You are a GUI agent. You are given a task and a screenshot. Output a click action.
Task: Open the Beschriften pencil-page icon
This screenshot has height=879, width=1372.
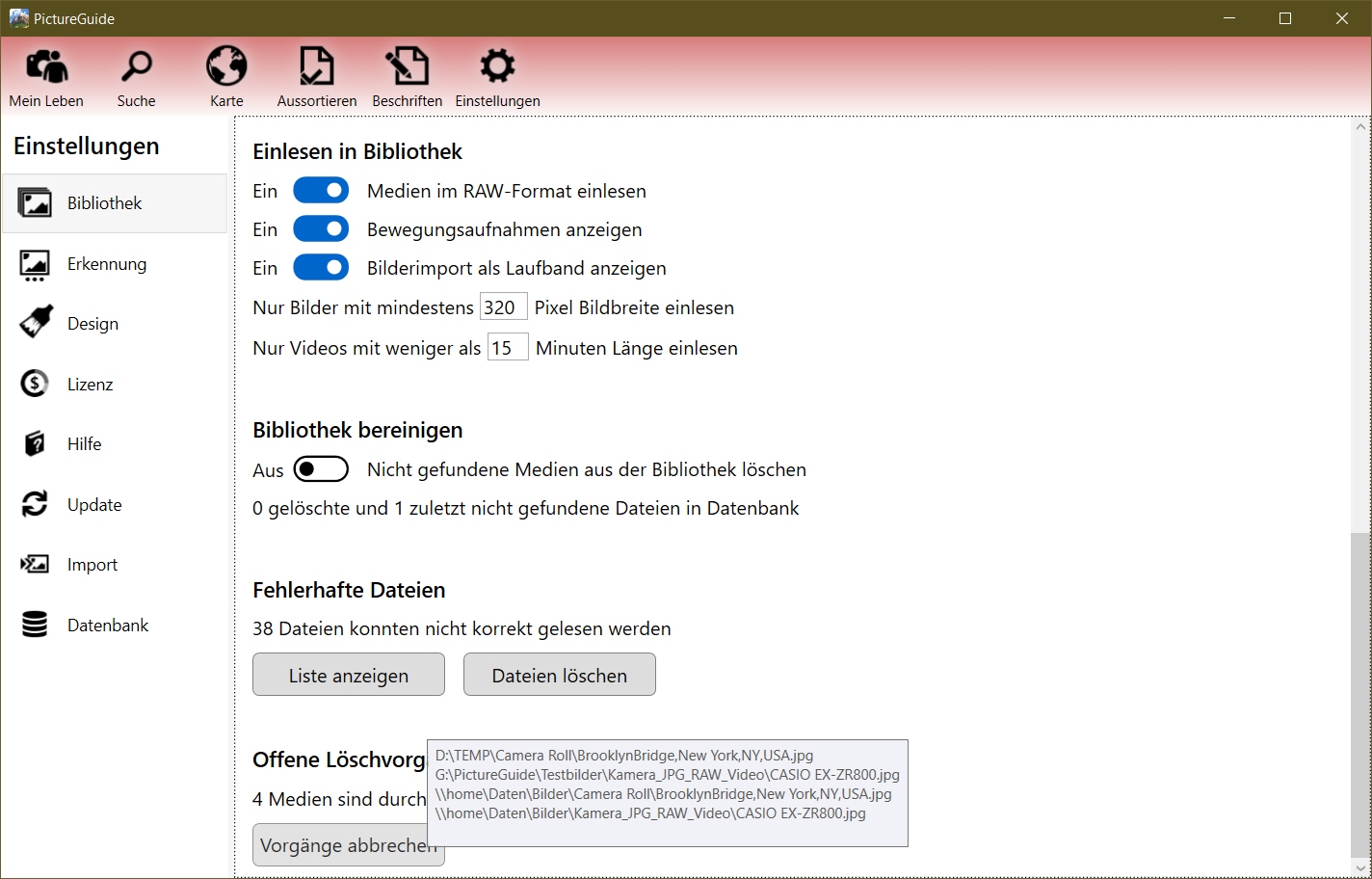pos(407,67)
